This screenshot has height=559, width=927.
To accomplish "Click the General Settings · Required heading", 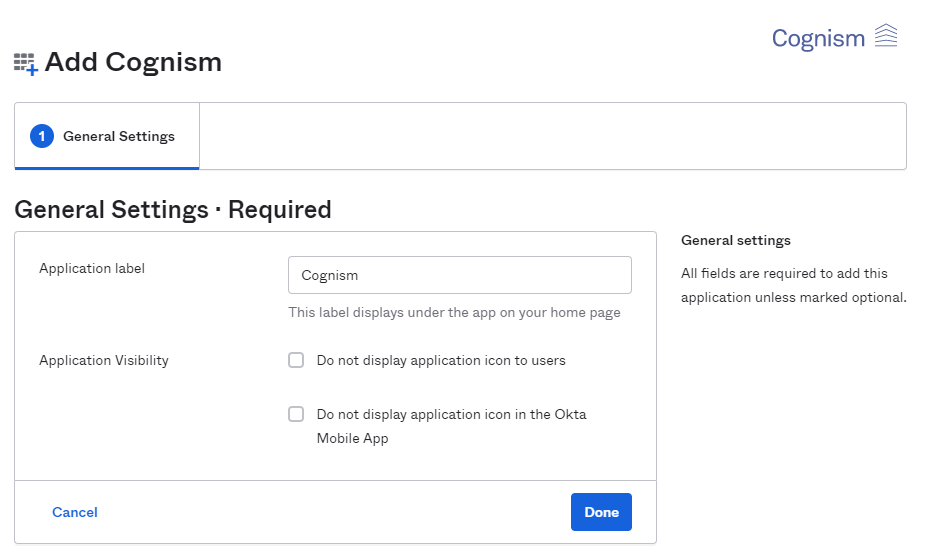I will click(173, 210).
